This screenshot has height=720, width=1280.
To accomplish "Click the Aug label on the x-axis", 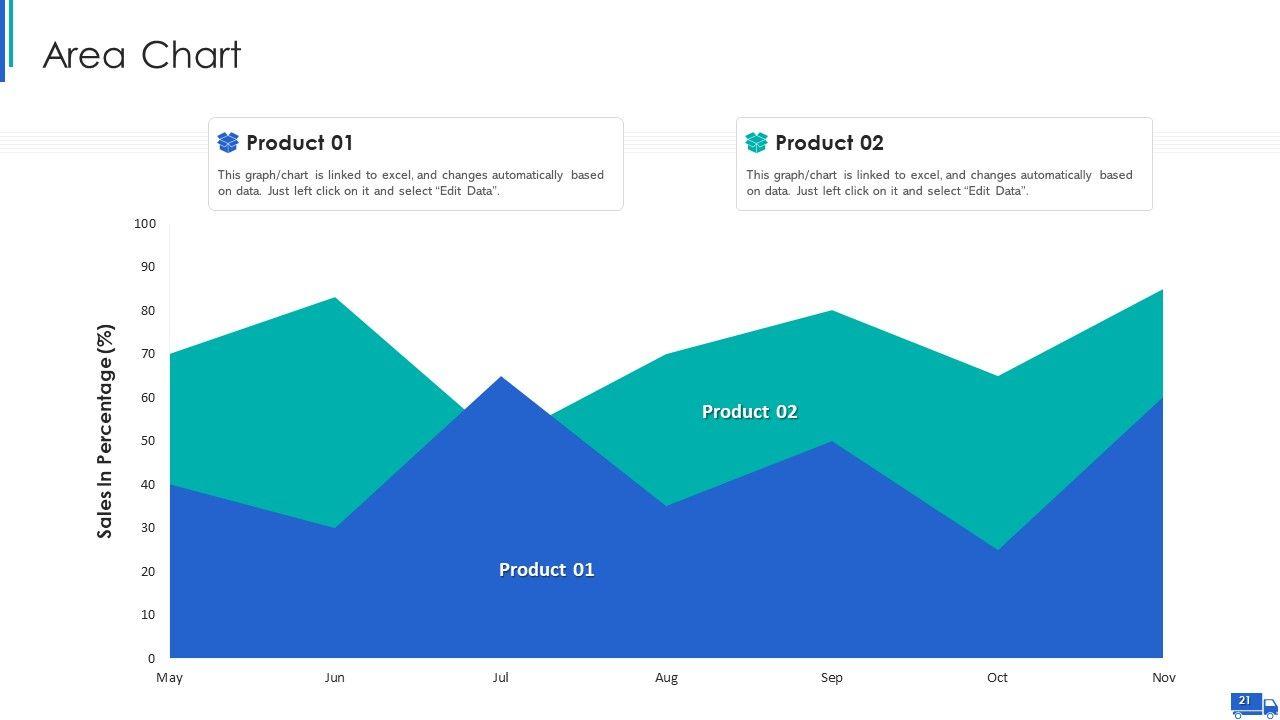I will (x=666, y=678).
